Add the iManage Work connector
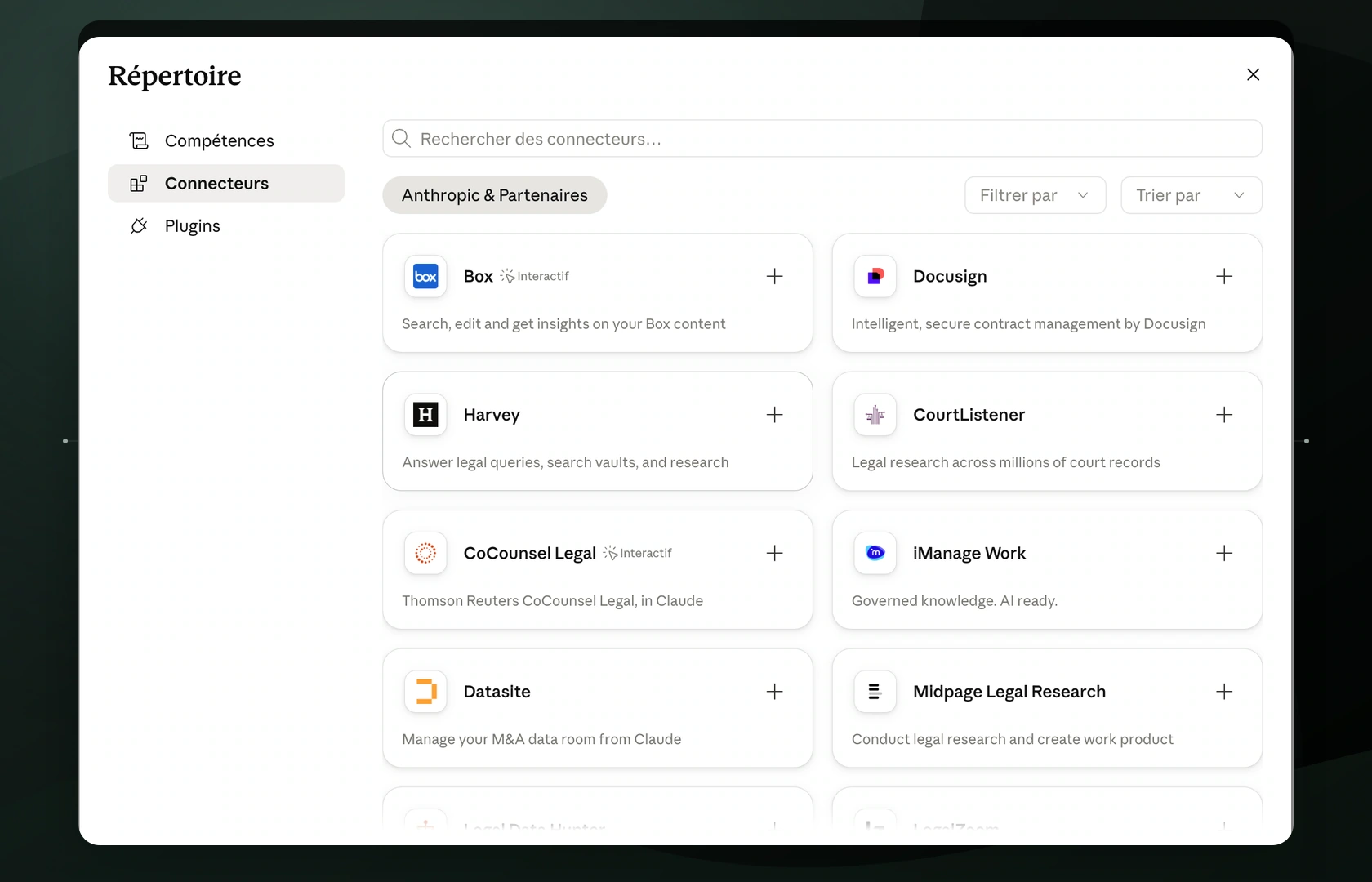 1224,553
